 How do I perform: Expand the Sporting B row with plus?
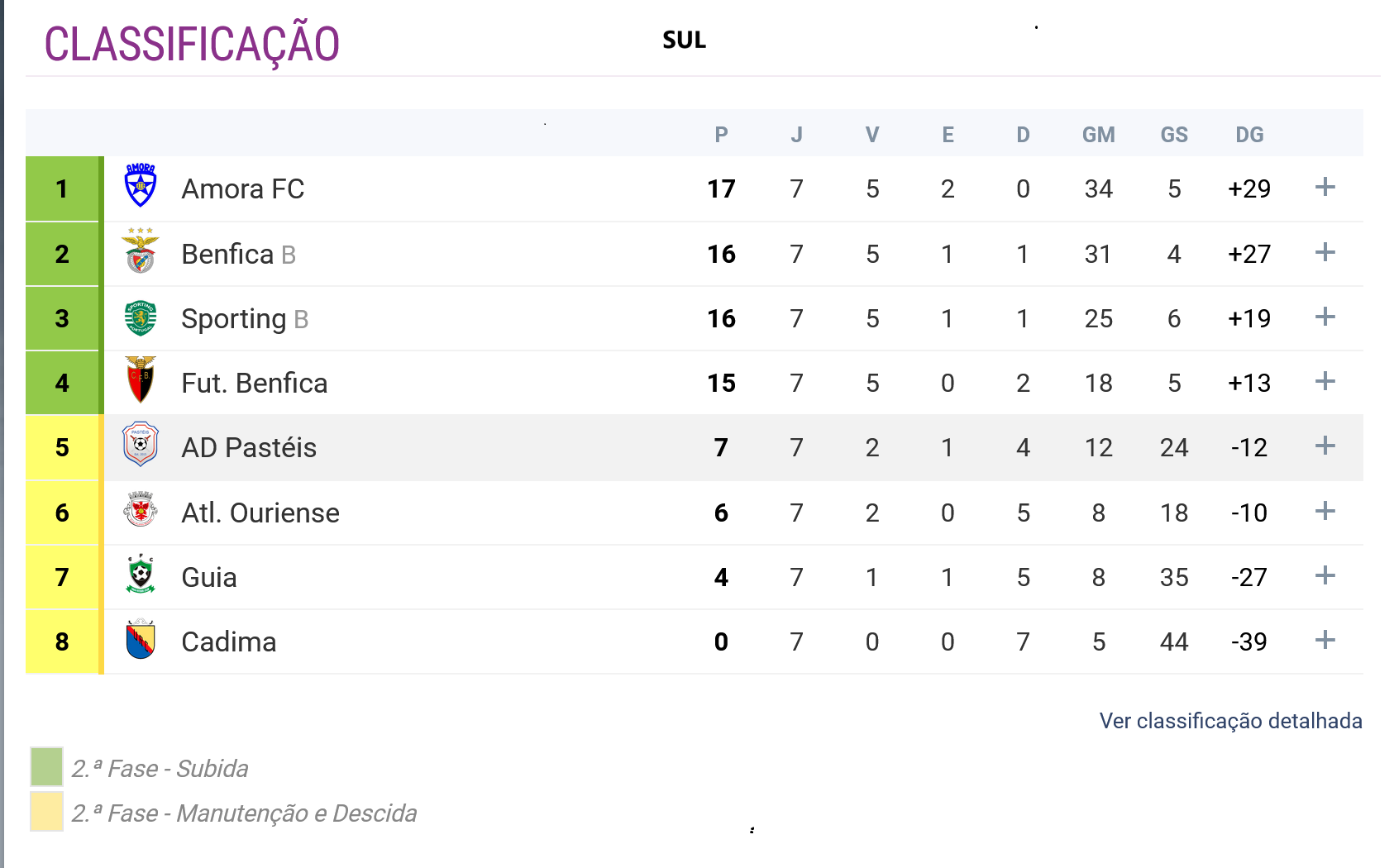point(1325,317)
